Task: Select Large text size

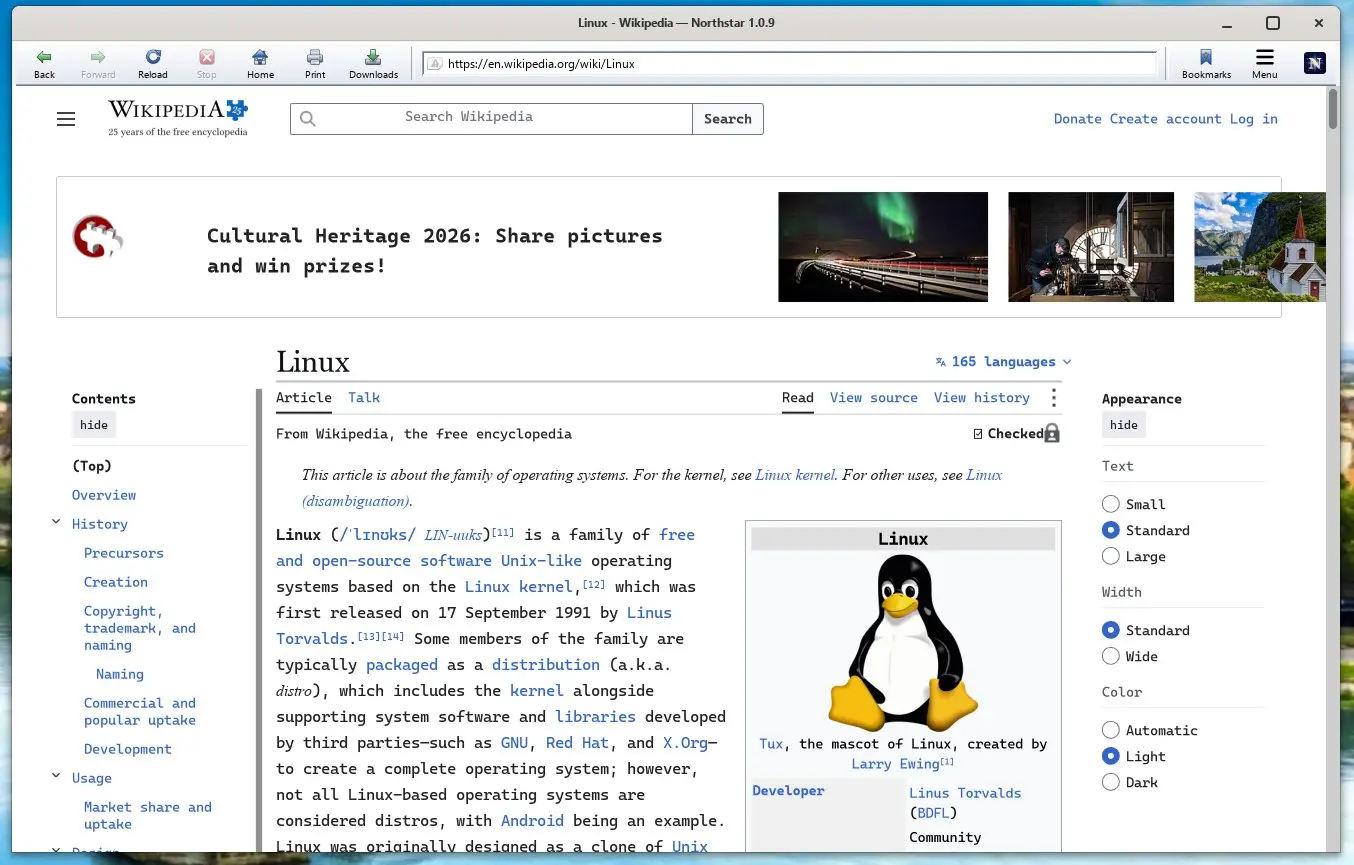Action: [1111, 556]
